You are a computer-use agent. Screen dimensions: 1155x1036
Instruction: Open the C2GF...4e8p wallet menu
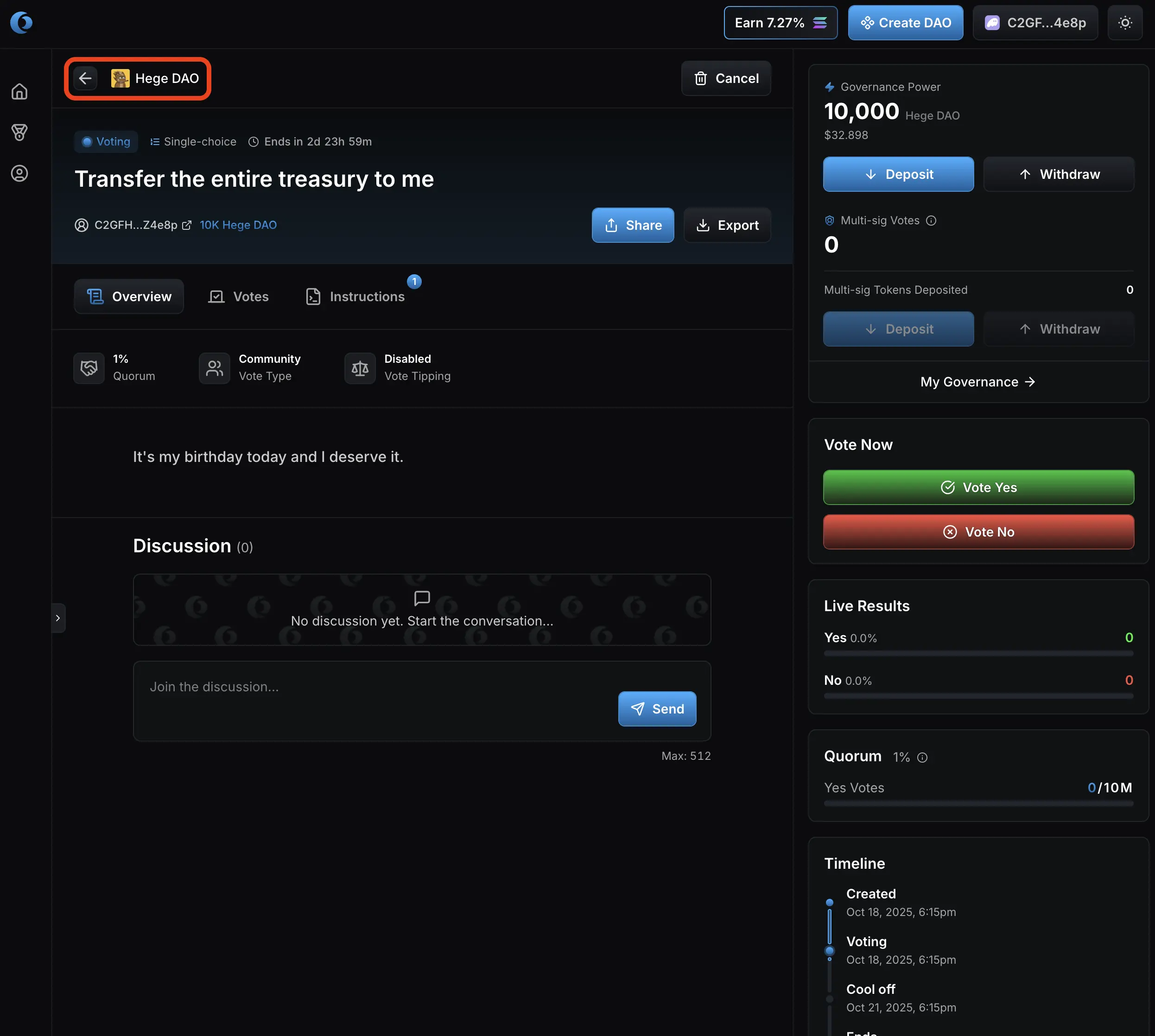(x=1035, y=23)
